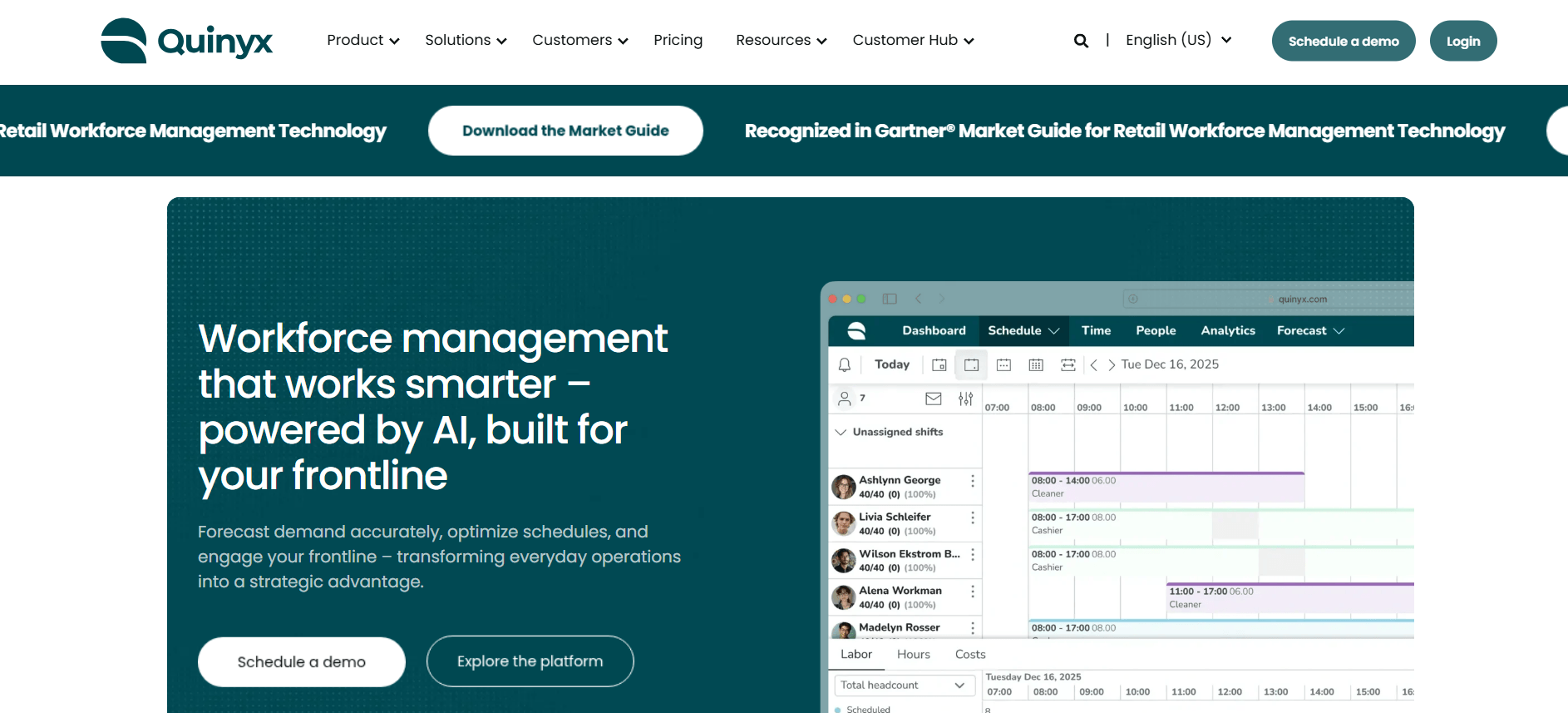Open the Forecast dropdown in the app navbar
This screenshot has width=1568, height=713.
1310,330
